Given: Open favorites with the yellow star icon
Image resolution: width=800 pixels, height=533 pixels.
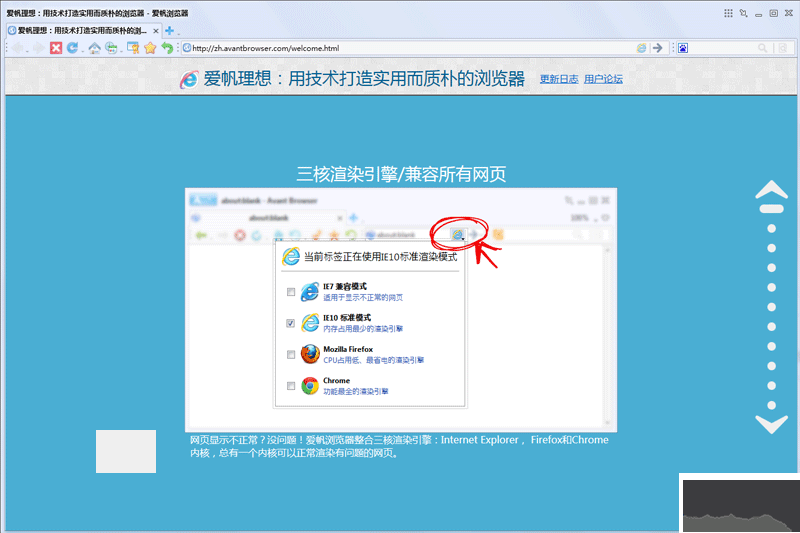Looking at the screenshot, I should (x=150, y=48).
